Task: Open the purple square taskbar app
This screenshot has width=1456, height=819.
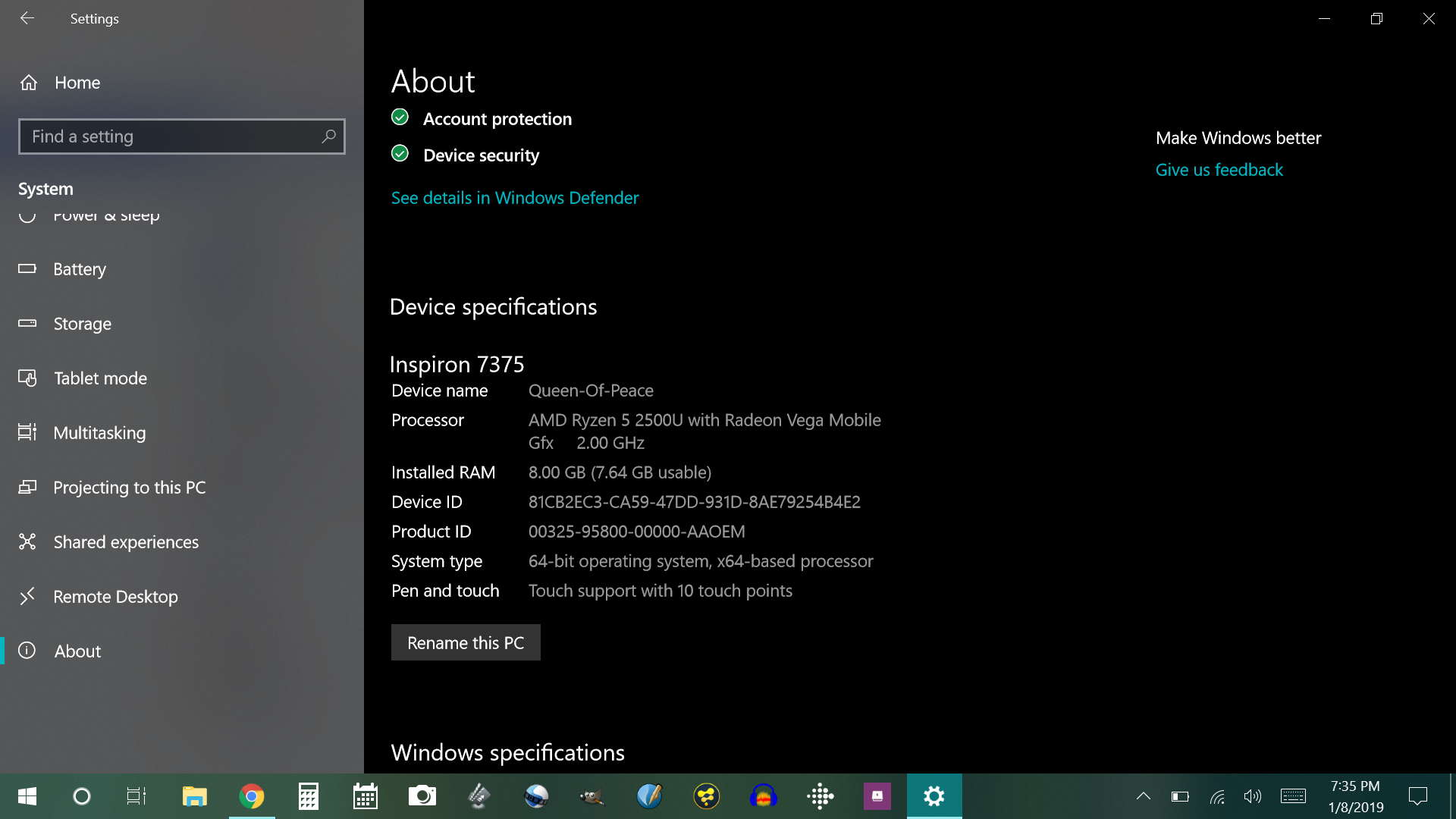Action: tap(877, 796)
